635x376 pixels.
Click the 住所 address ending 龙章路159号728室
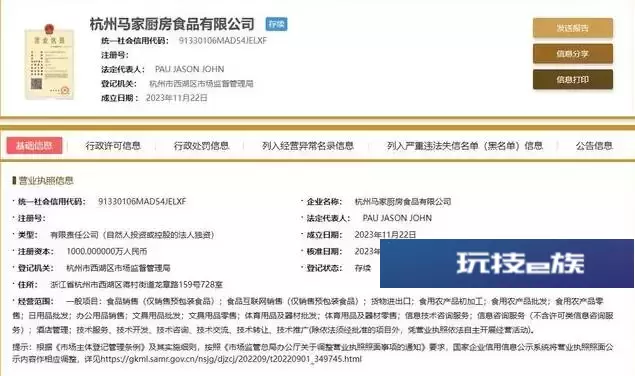point(136,284)
